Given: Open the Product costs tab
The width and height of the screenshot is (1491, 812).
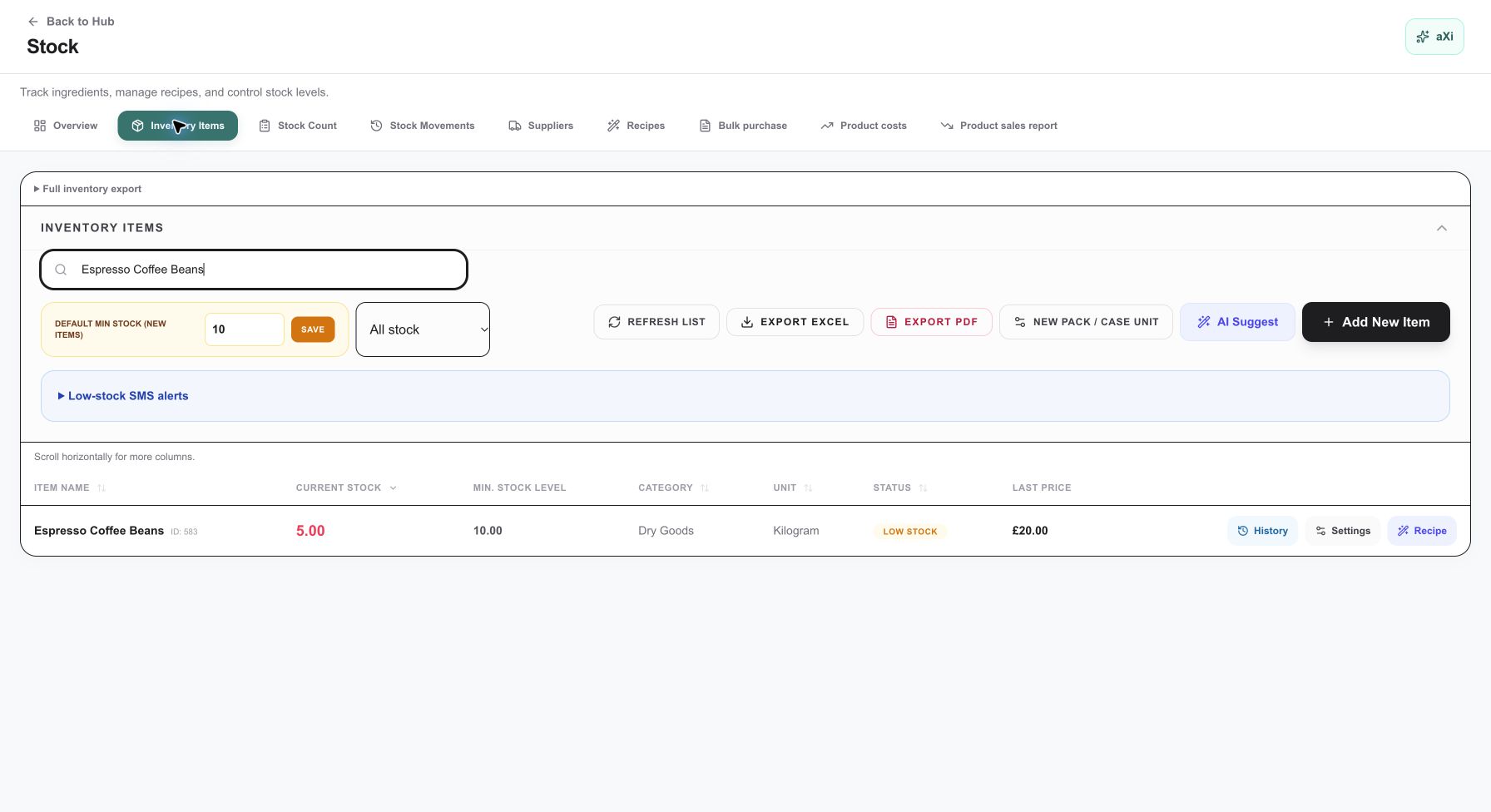Looking at the screenshot, I should [x=864, y=126].
